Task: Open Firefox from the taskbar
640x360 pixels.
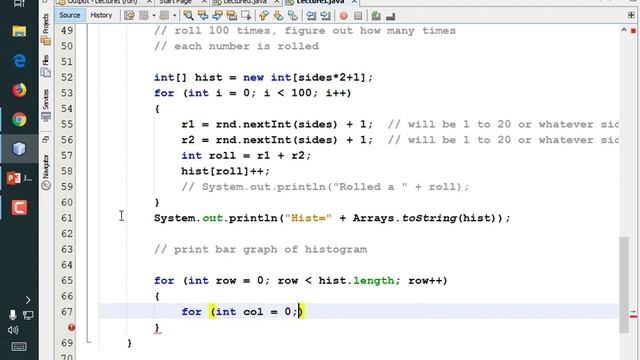Action: pyautogui.click(x=19, y=90)
